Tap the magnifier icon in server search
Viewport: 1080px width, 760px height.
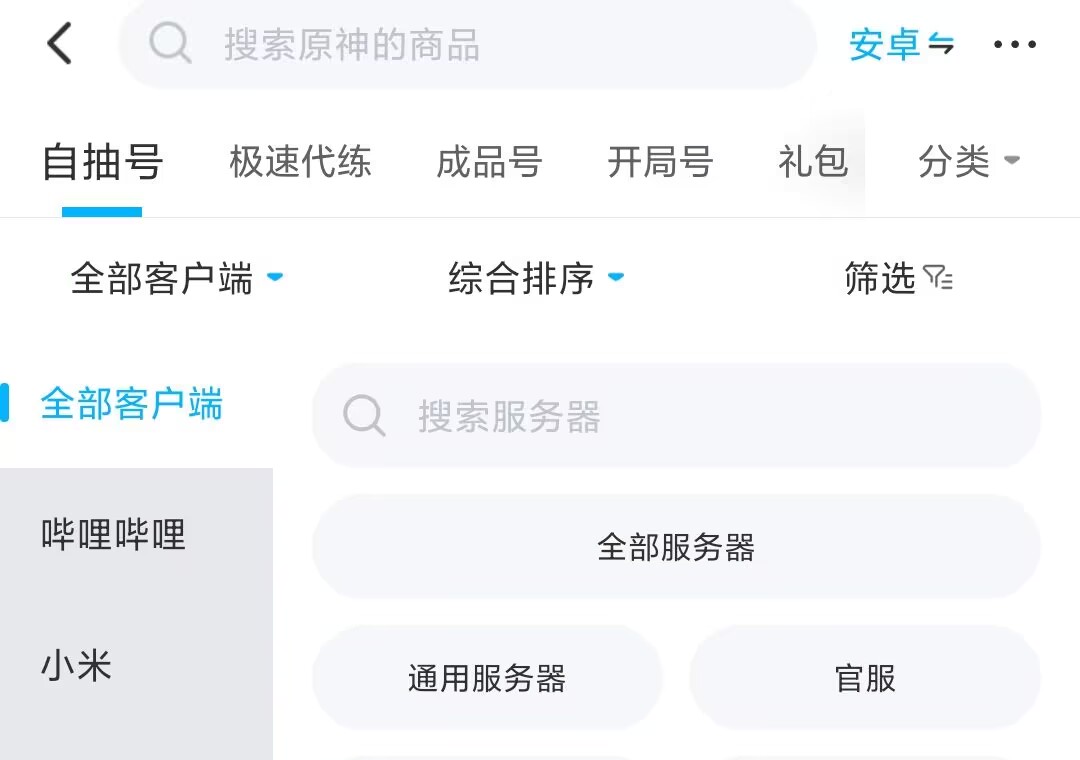364,416
